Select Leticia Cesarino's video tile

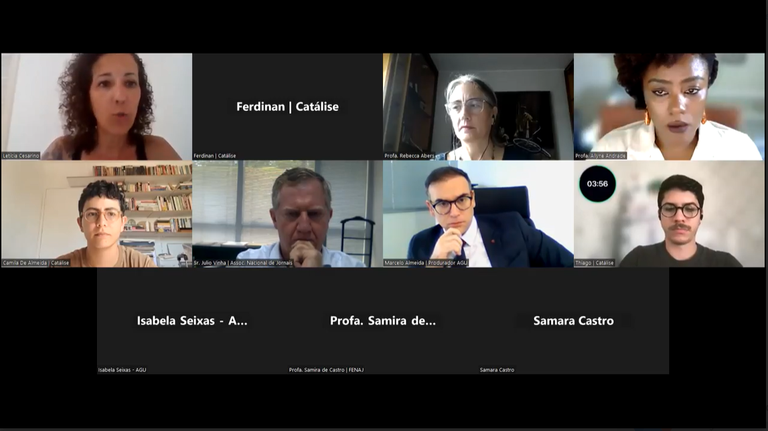coord(96,106)
